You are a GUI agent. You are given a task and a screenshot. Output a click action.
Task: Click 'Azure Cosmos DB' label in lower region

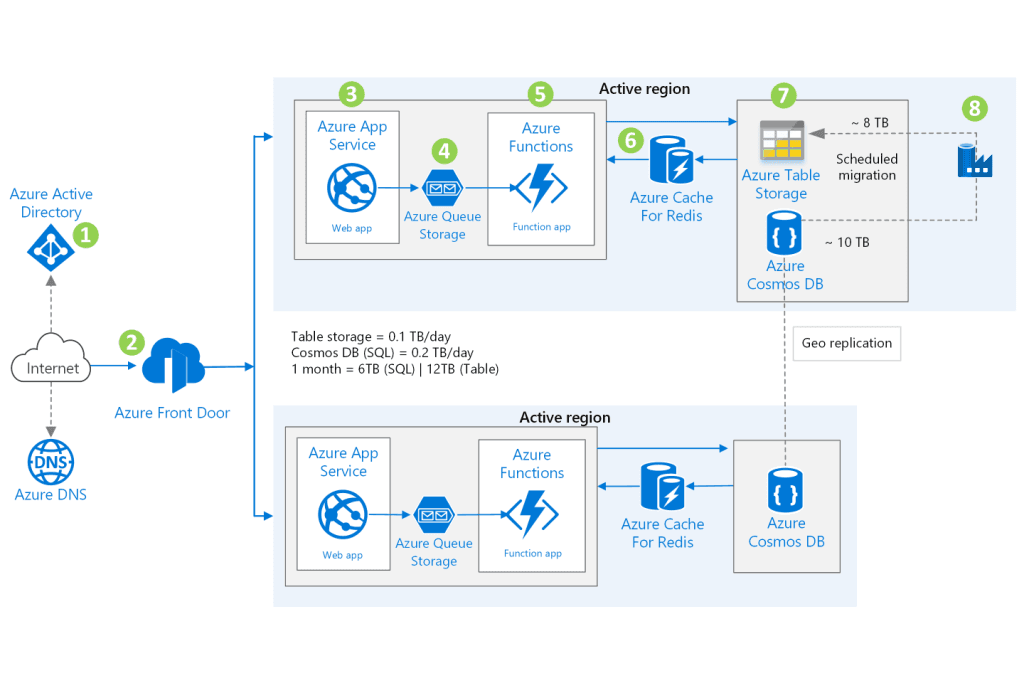pos(786,533)
